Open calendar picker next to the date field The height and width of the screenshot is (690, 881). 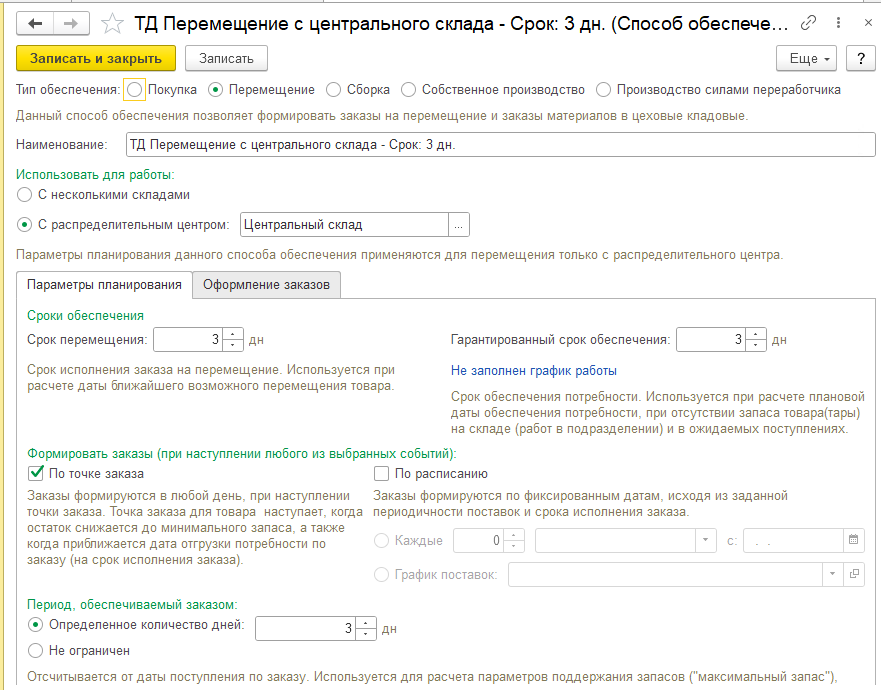click(x=853, y=540)
